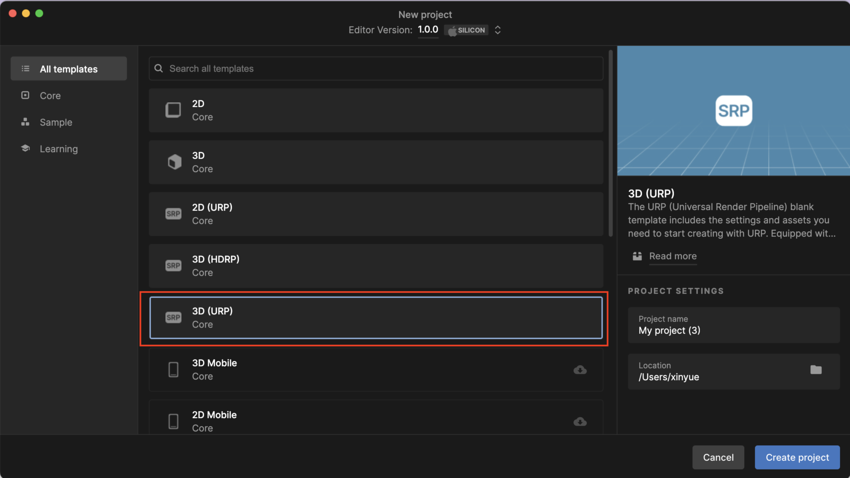Download the 3D Mobile template via cloud icon
Image resolution: width=850 pixels, height=478 pixels.
[x=580, y=370]
